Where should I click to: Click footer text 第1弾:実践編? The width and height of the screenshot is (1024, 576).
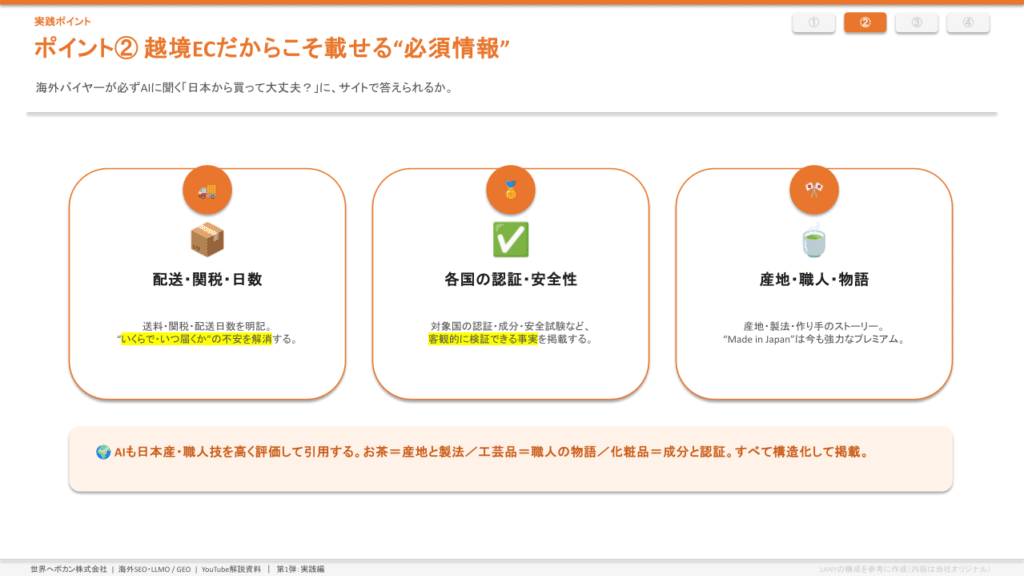pyautogui.click(x=300, y=569)
